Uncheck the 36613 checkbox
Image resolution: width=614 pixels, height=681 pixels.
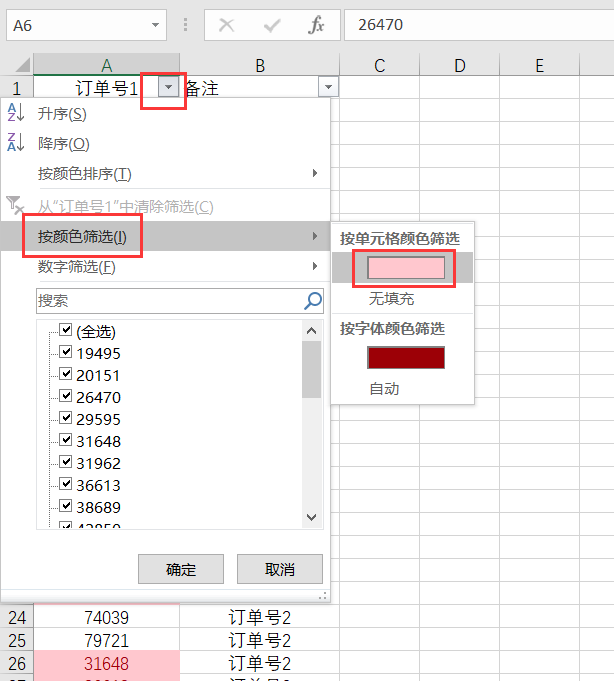pos(66,483)
